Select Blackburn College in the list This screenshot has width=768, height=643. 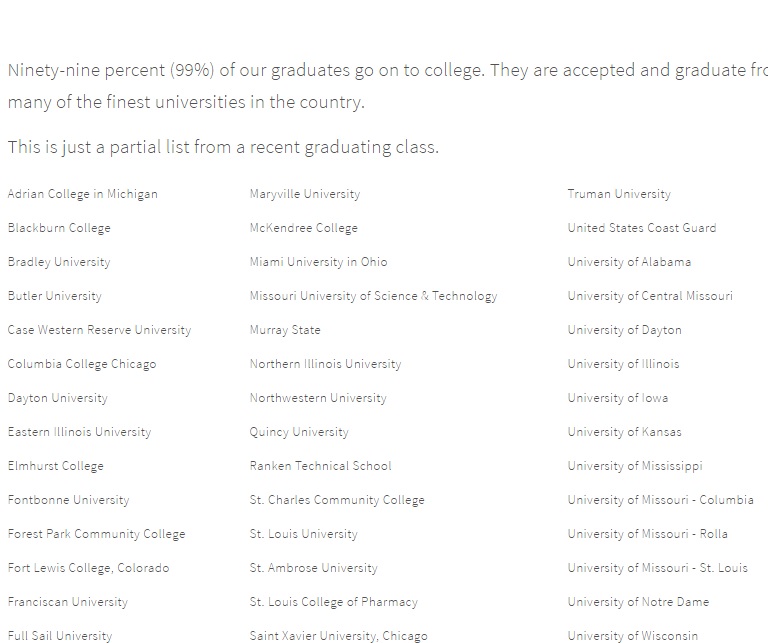tap(59, 228)
